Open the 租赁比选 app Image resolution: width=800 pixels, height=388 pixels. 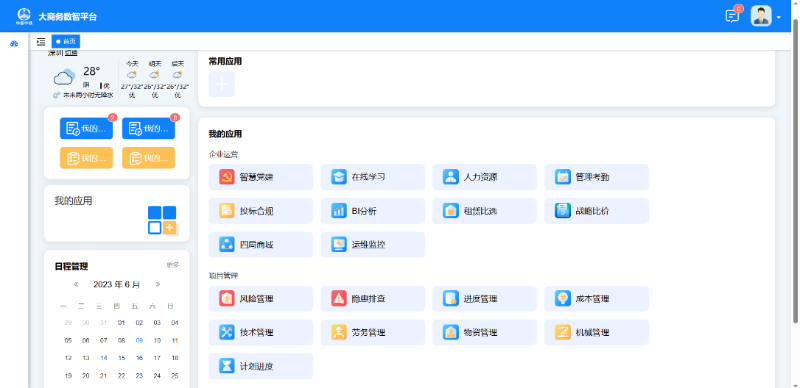pos(485,211)
